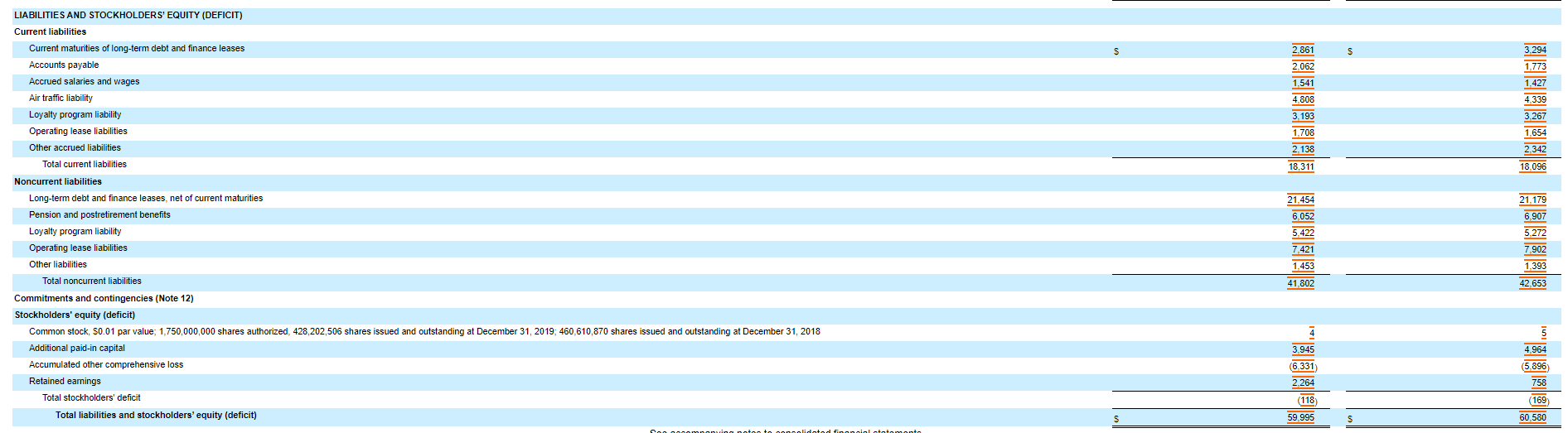
Task: Select the 'Accounts payable' row label
Action: click(64, 65)
